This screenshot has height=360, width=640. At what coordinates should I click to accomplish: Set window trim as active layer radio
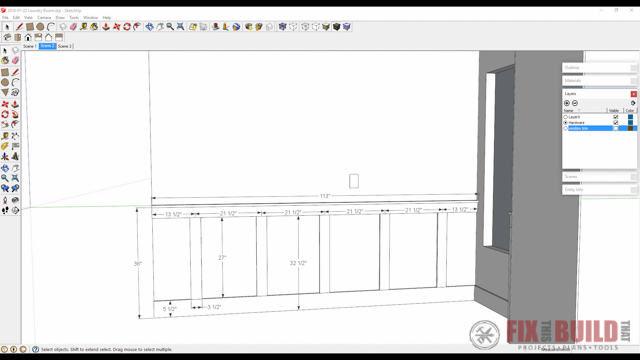(566, 128)
